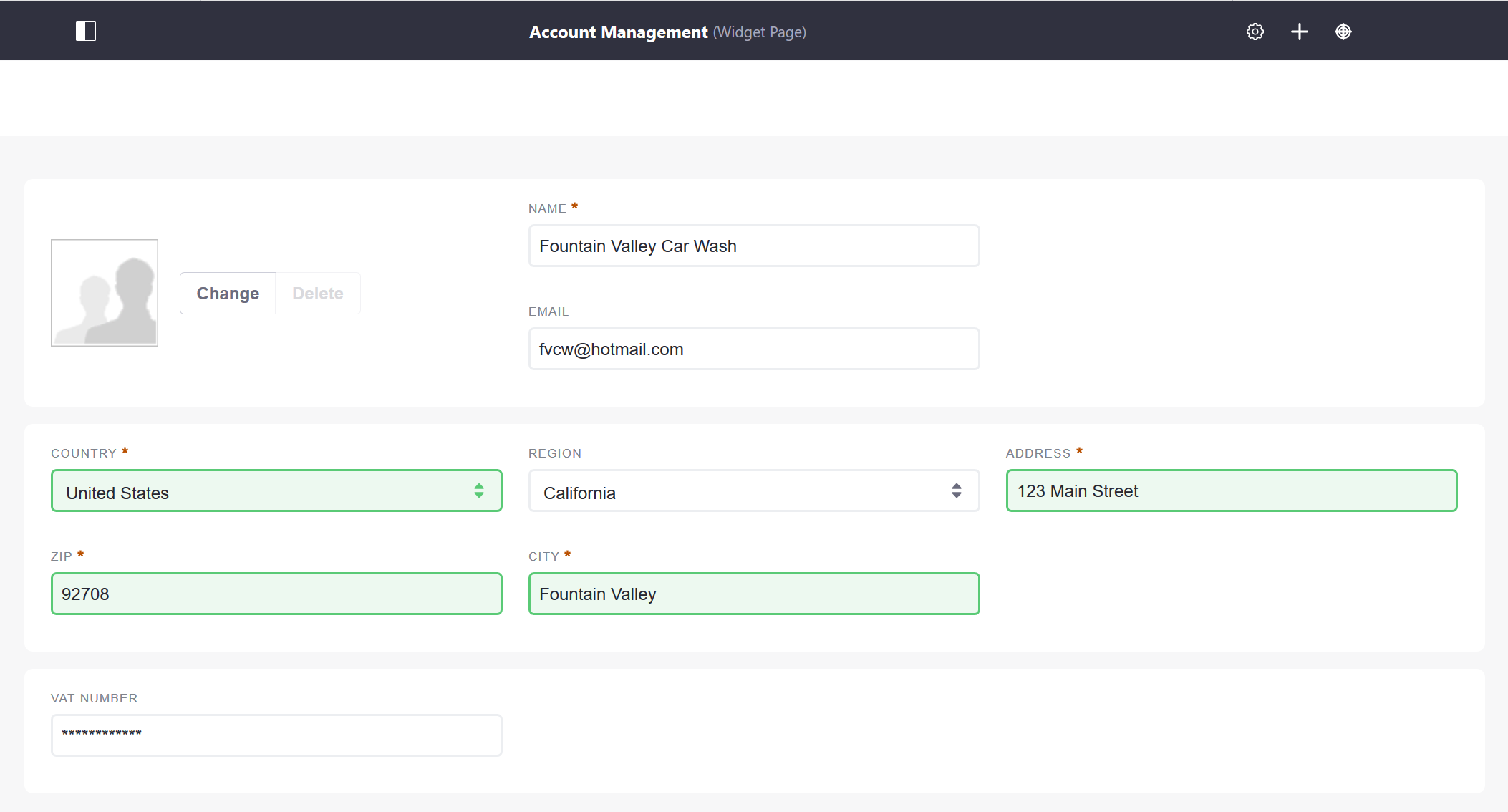Click the Change profile photo button

click(227, 293)
